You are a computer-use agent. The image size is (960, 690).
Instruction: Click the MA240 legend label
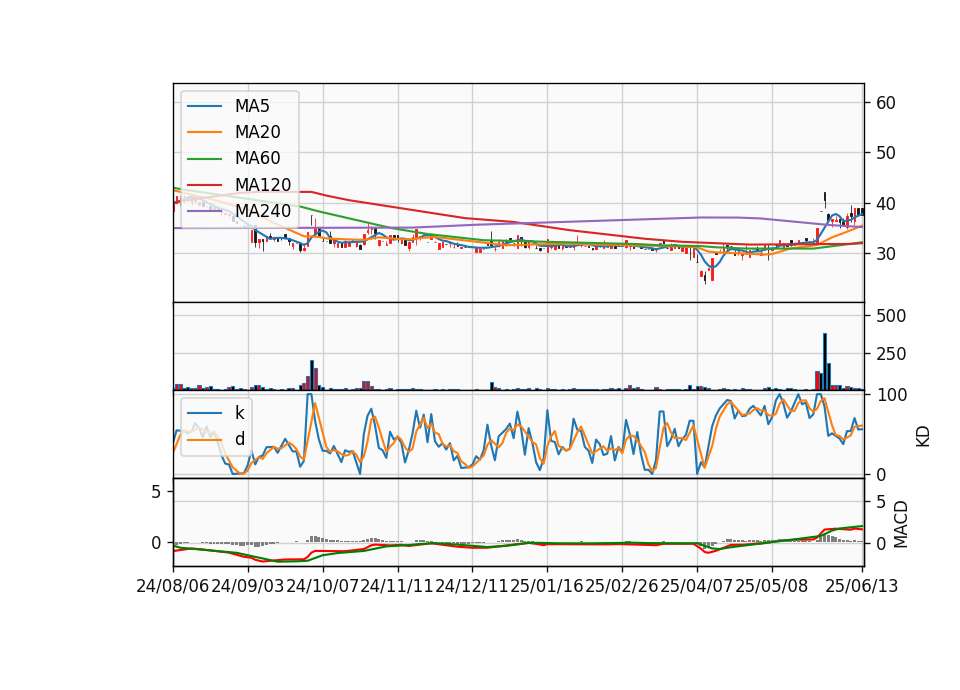(x=263, y=211)
